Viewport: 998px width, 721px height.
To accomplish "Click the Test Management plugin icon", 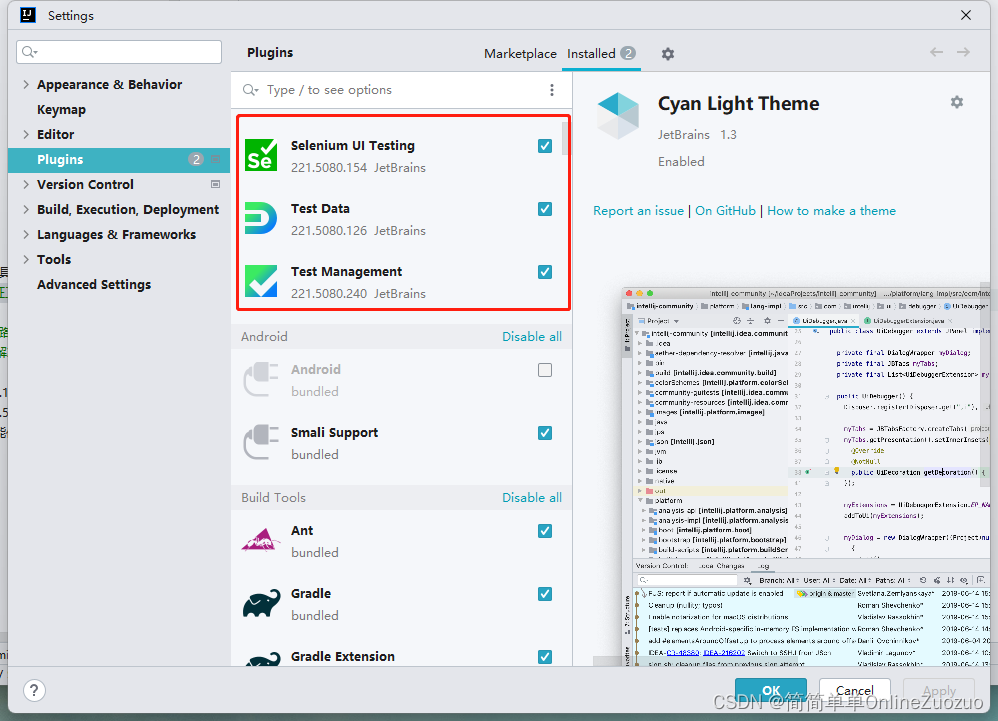I will [x=261, y=281].
